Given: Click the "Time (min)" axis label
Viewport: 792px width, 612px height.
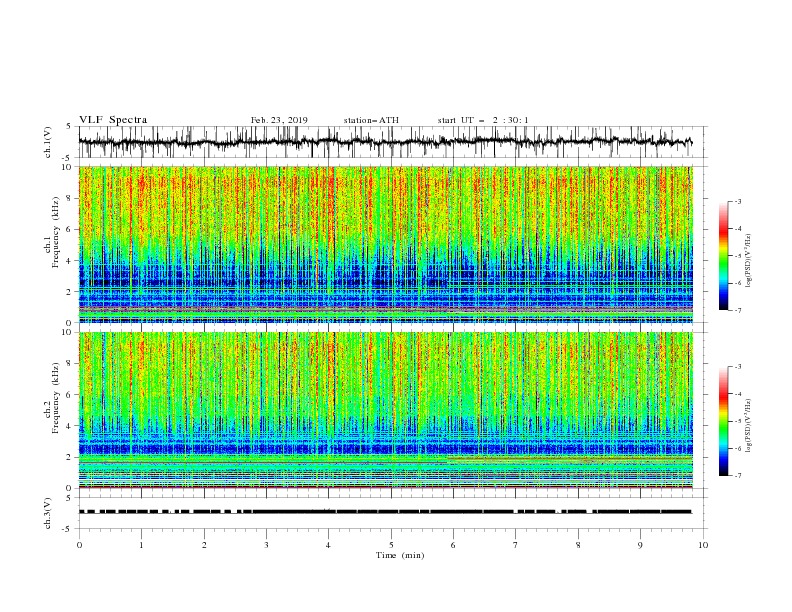Looking at the screenshot, I should point(400,555).
